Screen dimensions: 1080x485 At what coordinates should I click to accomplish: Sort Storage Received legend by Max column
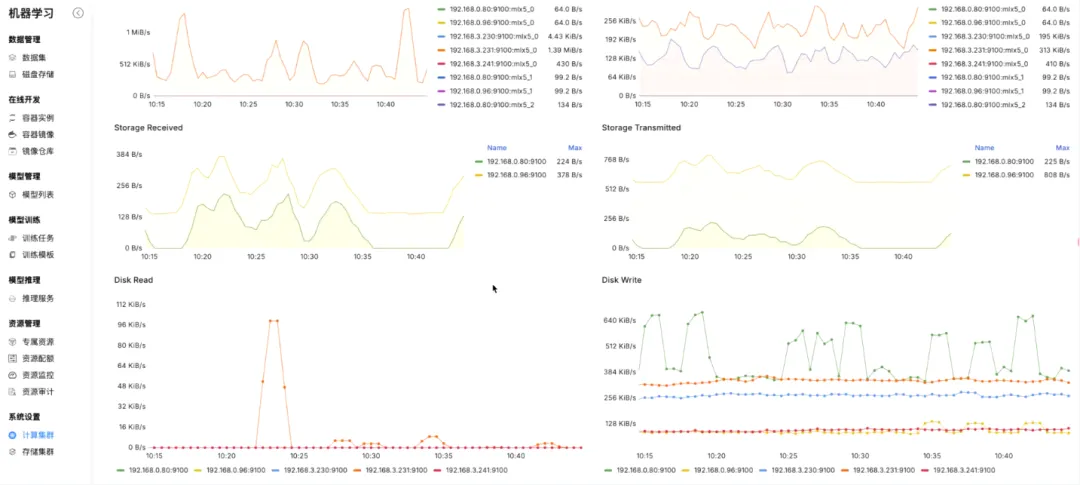(x=574, y=147)
